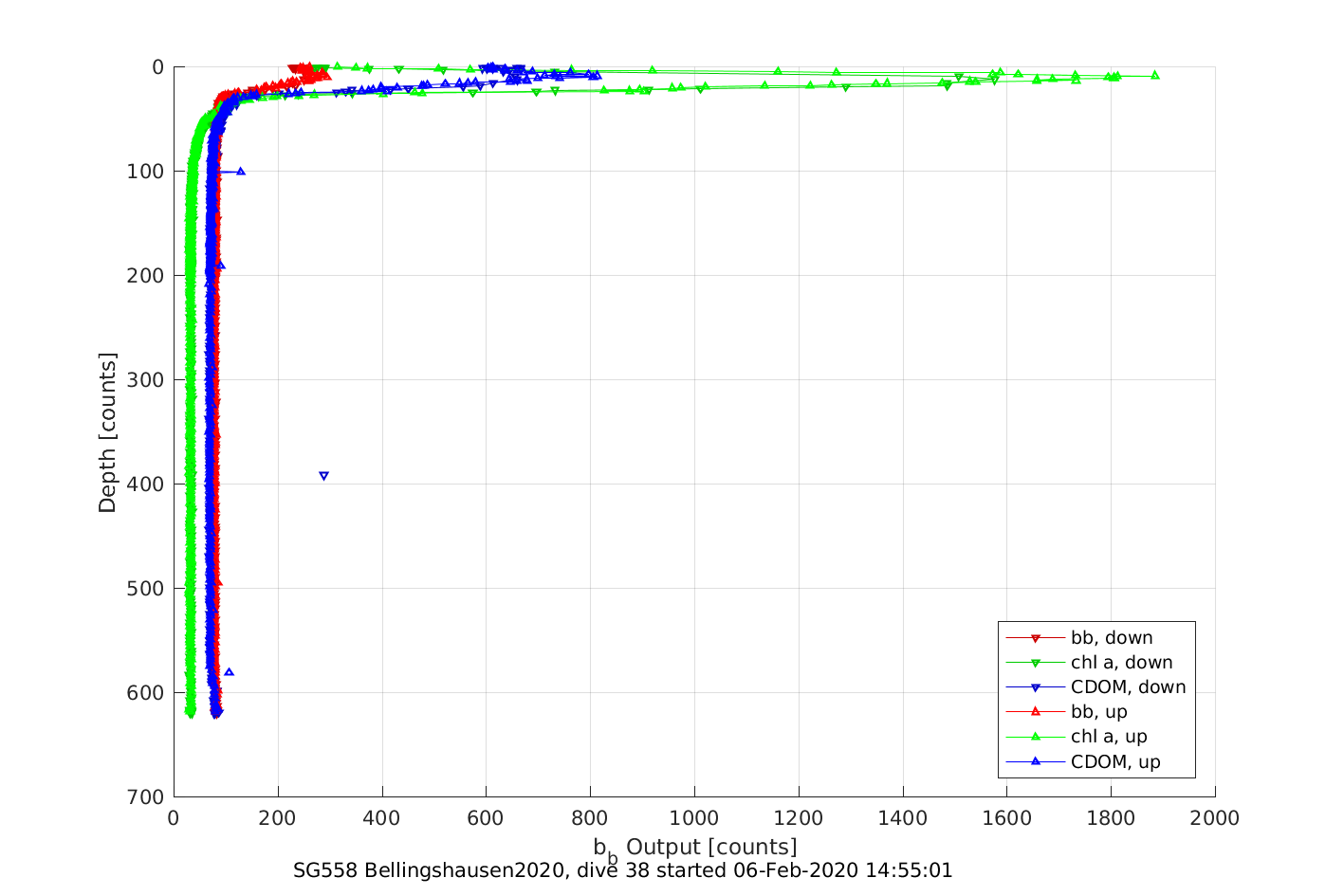Click the green down-triangle marker in the legend
This screenshot has height=896, width=1344.
coord(1036,663)
